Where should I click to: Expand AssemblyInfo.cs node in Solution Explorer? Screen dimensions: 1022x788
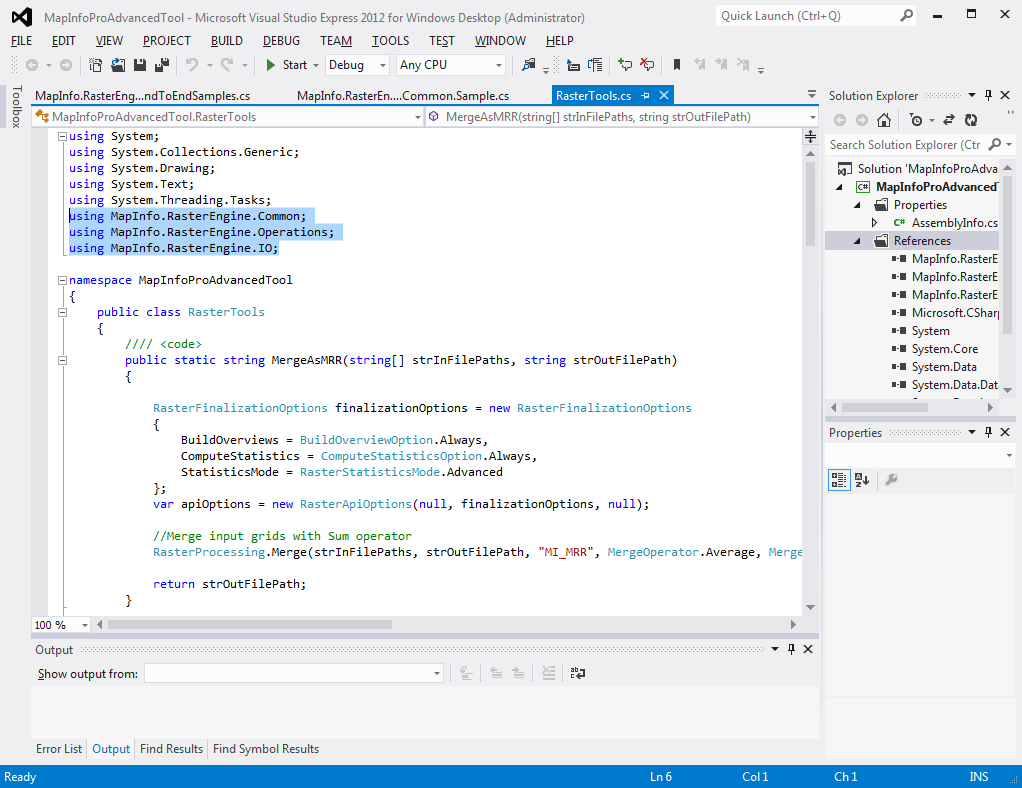pos(875,223)
